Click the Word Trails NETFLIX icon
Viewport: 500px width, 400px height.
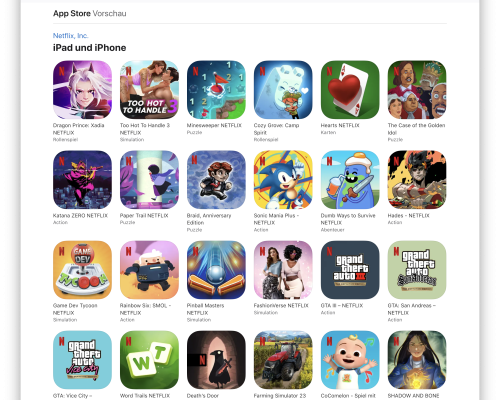149,360
